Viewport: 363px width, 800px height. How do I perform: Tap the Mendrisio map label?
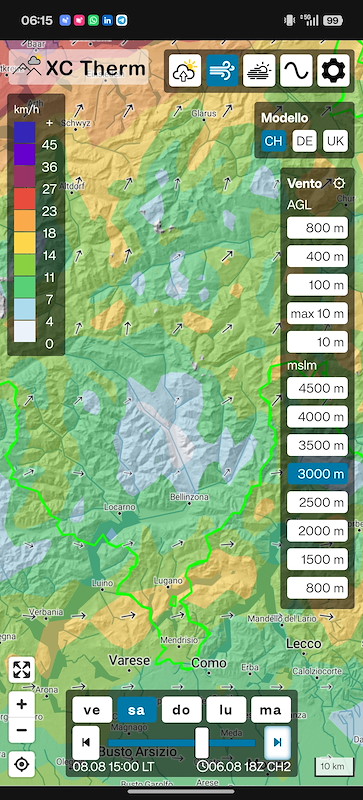[178, 639]
